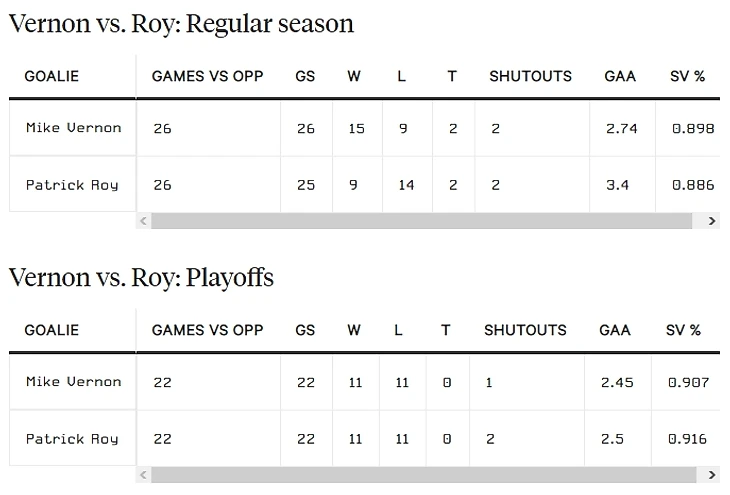
Task: Click SHUTOUTS header in playoffs table
Action: pos(525,330)
